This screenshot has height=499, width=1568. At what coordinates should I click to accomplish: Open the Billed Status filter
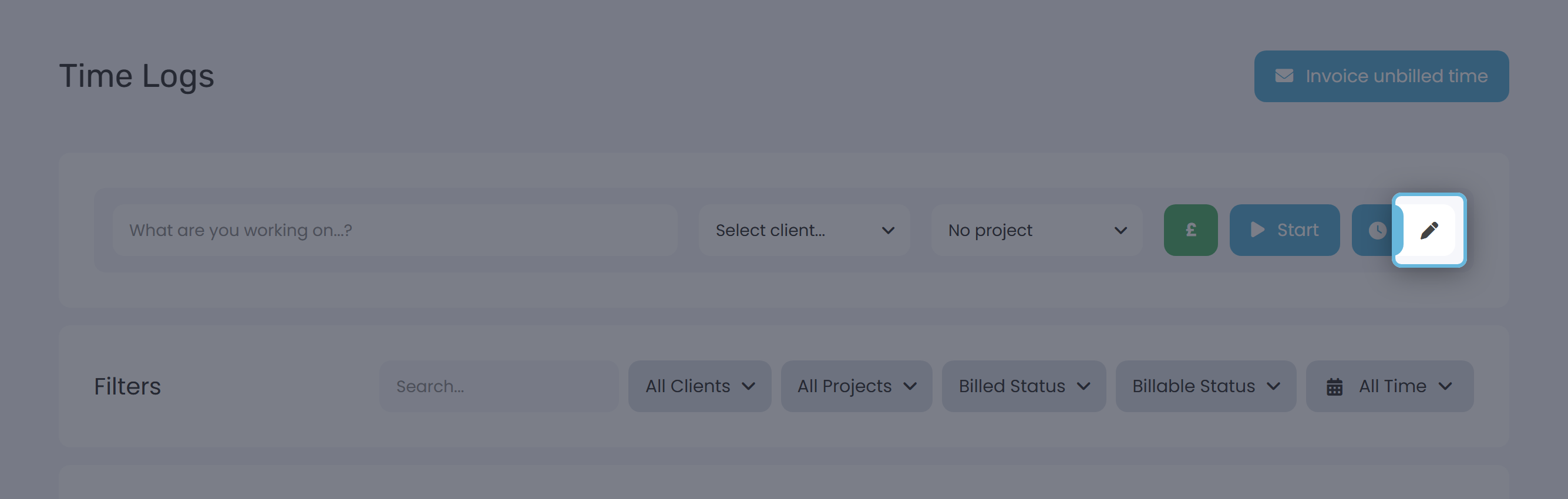(1024, 386)
